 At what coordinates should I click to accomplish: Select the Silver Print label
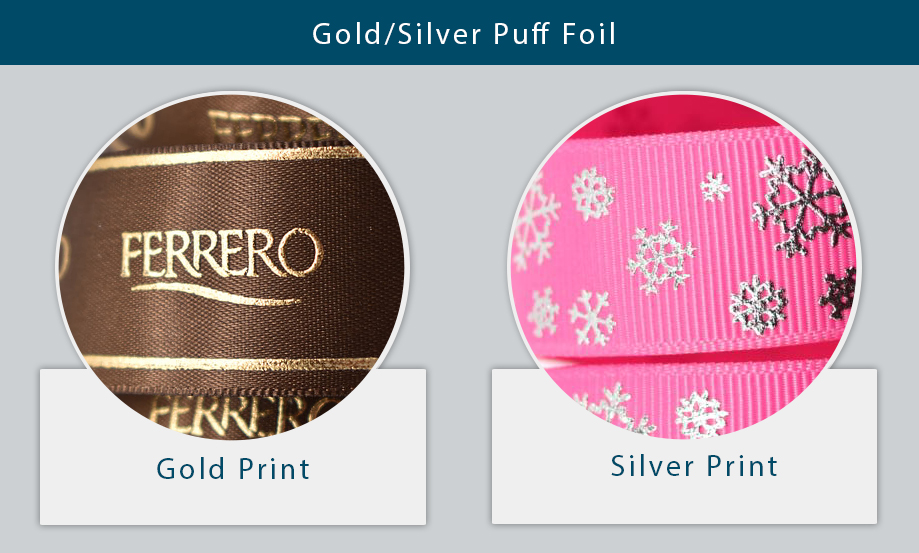(x=694, y=466)
